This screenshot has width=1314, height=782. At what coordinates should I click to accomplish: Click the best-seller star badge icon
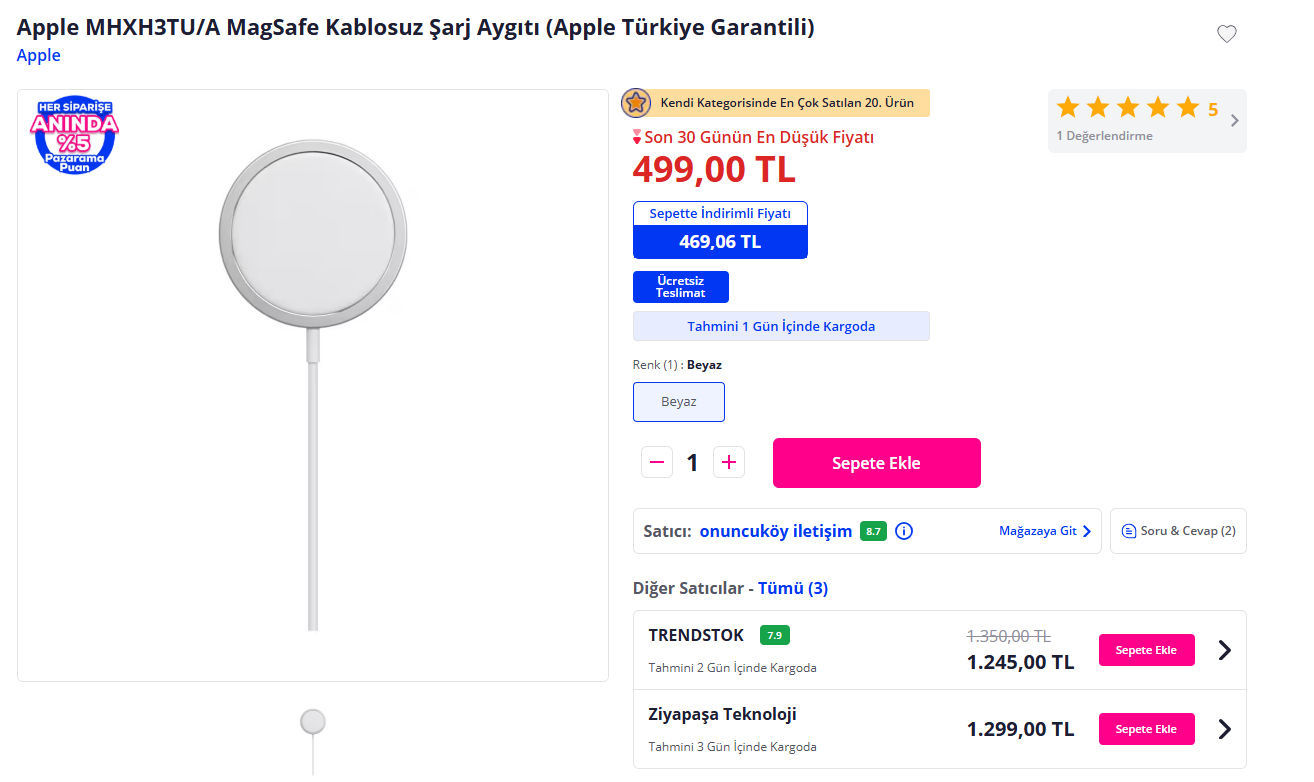(636, 103)
